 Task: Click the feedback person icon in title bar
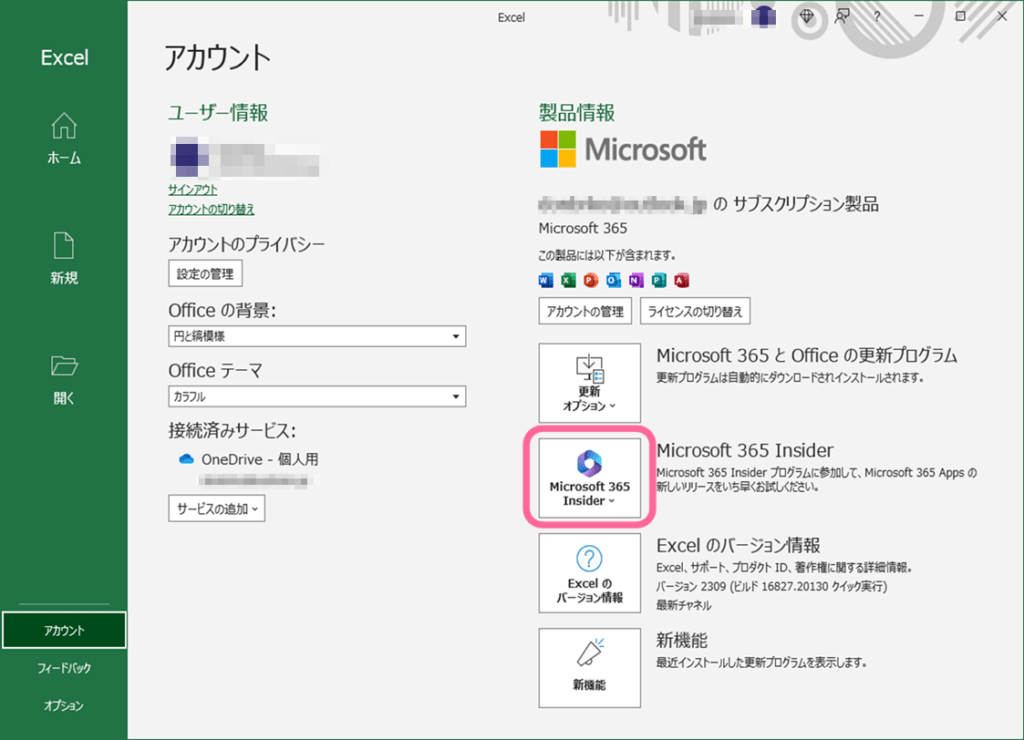842,17
